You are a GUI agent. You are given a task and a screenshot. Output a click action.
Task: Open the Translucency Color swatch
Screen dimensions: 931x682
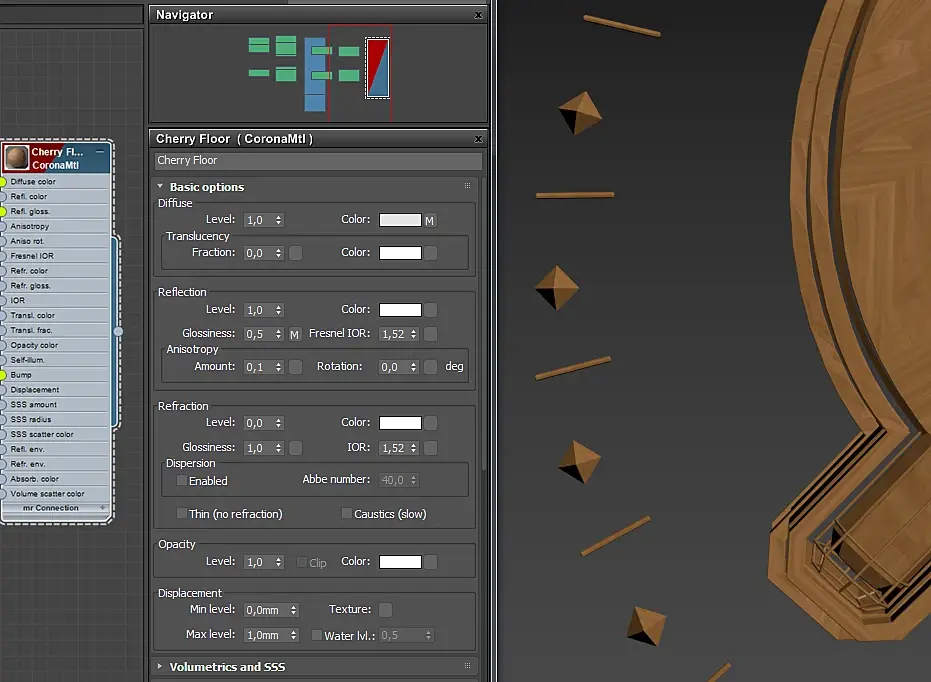click(x=400, y=253)
